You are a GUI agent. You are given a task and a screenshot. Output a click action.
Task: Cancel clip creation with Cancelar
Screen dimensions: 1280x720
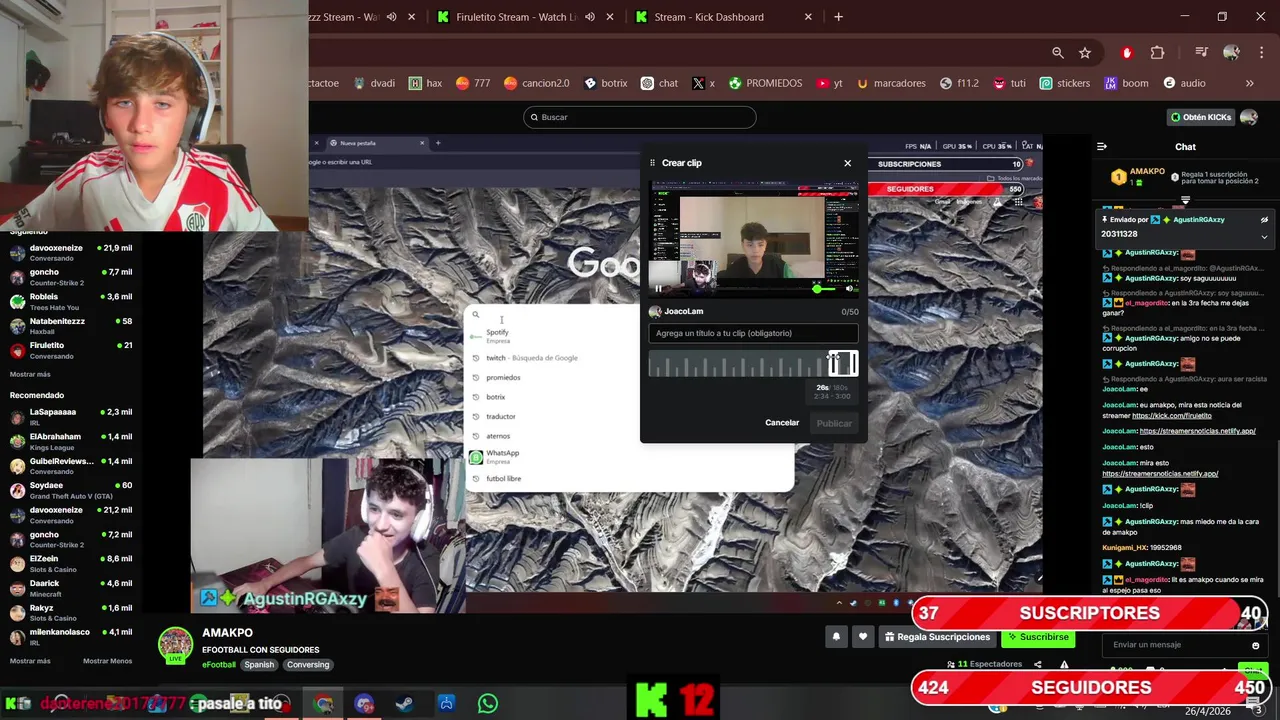click(x=782, y=423)
